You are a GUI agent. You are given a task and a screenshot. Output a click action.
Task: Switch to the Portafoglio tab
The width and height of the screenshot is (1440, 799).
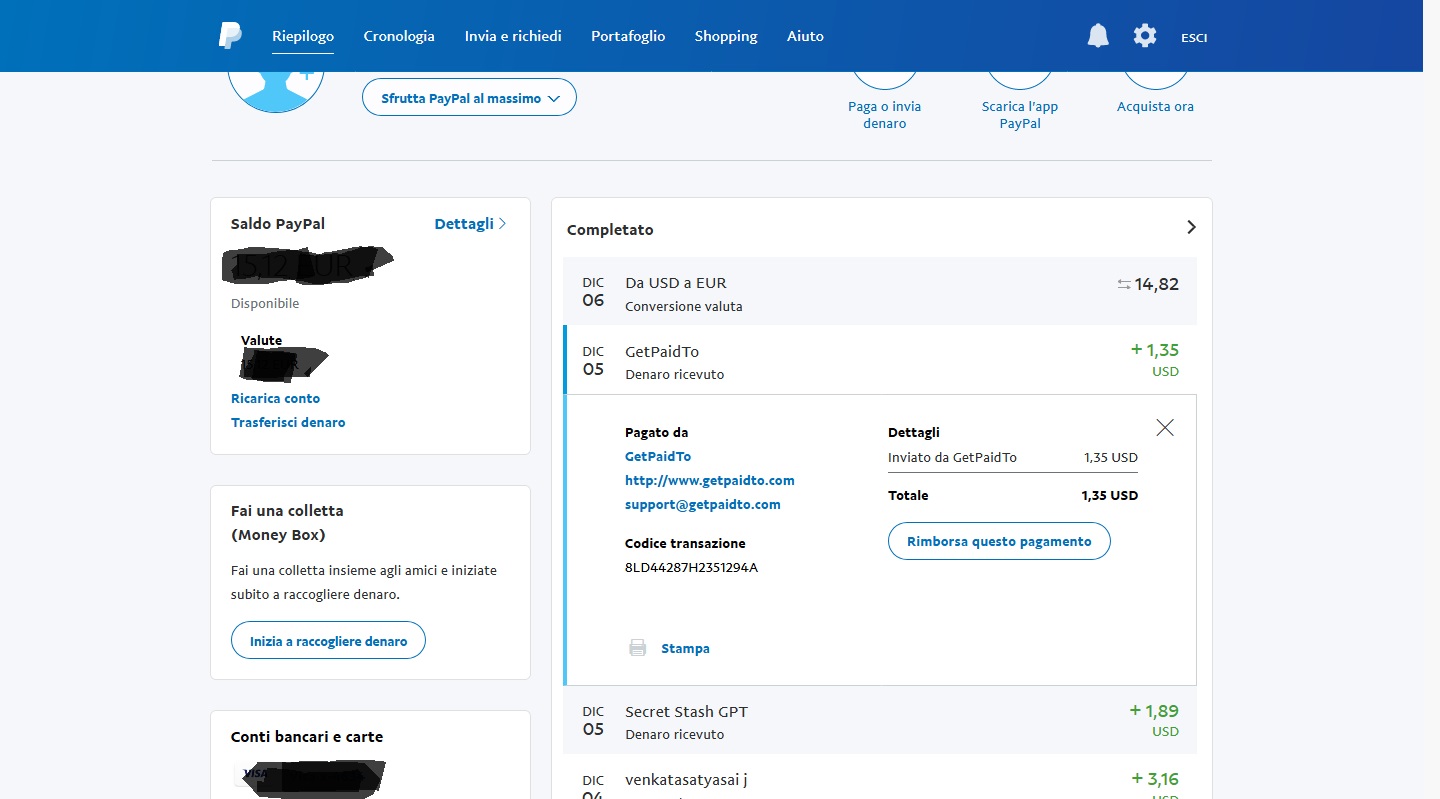coord(628,36)
